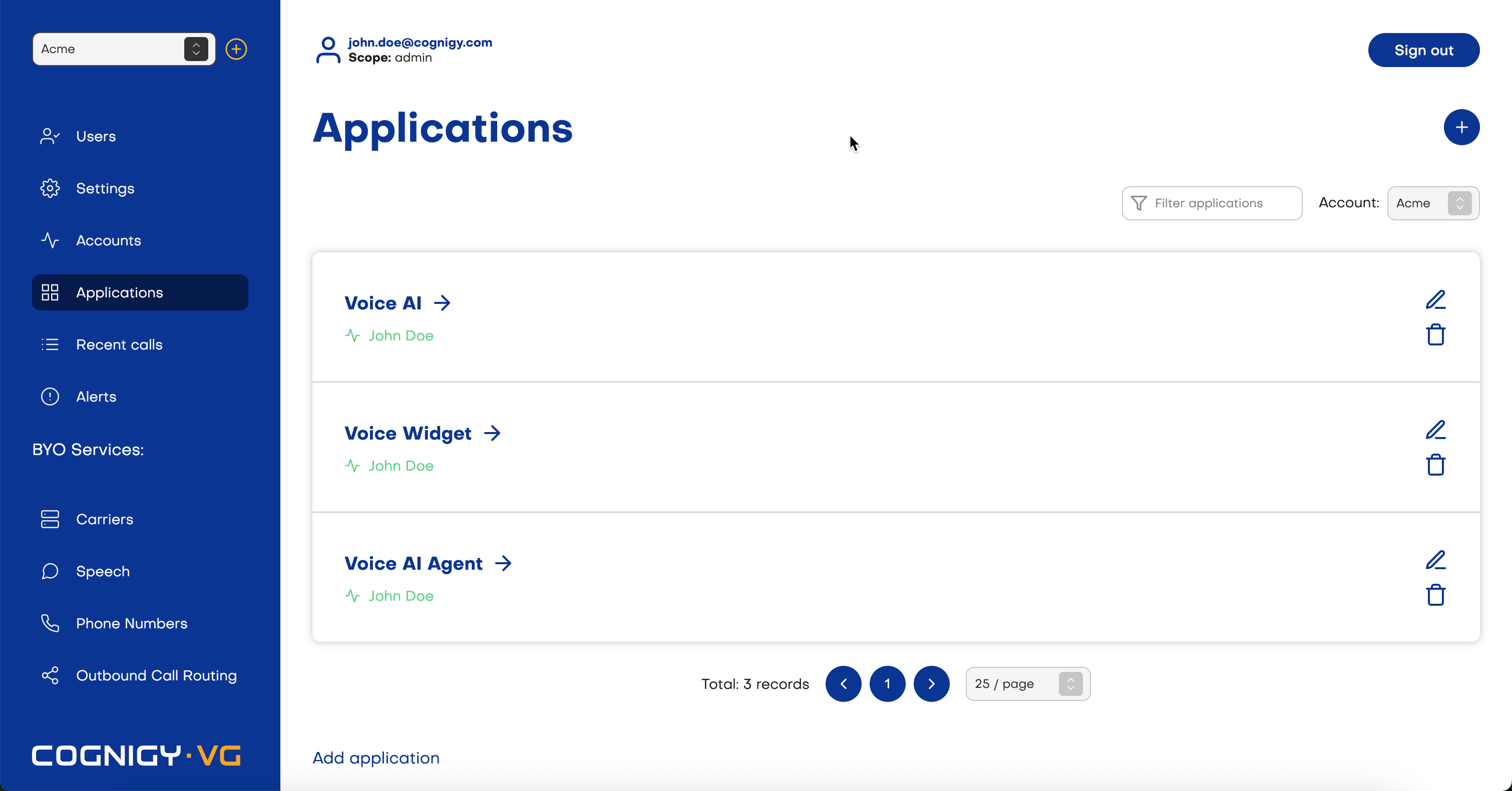Click john.doe@cognigy.com email link
This screenshot has height=791, width=1512.
click(x=420, y=42)
